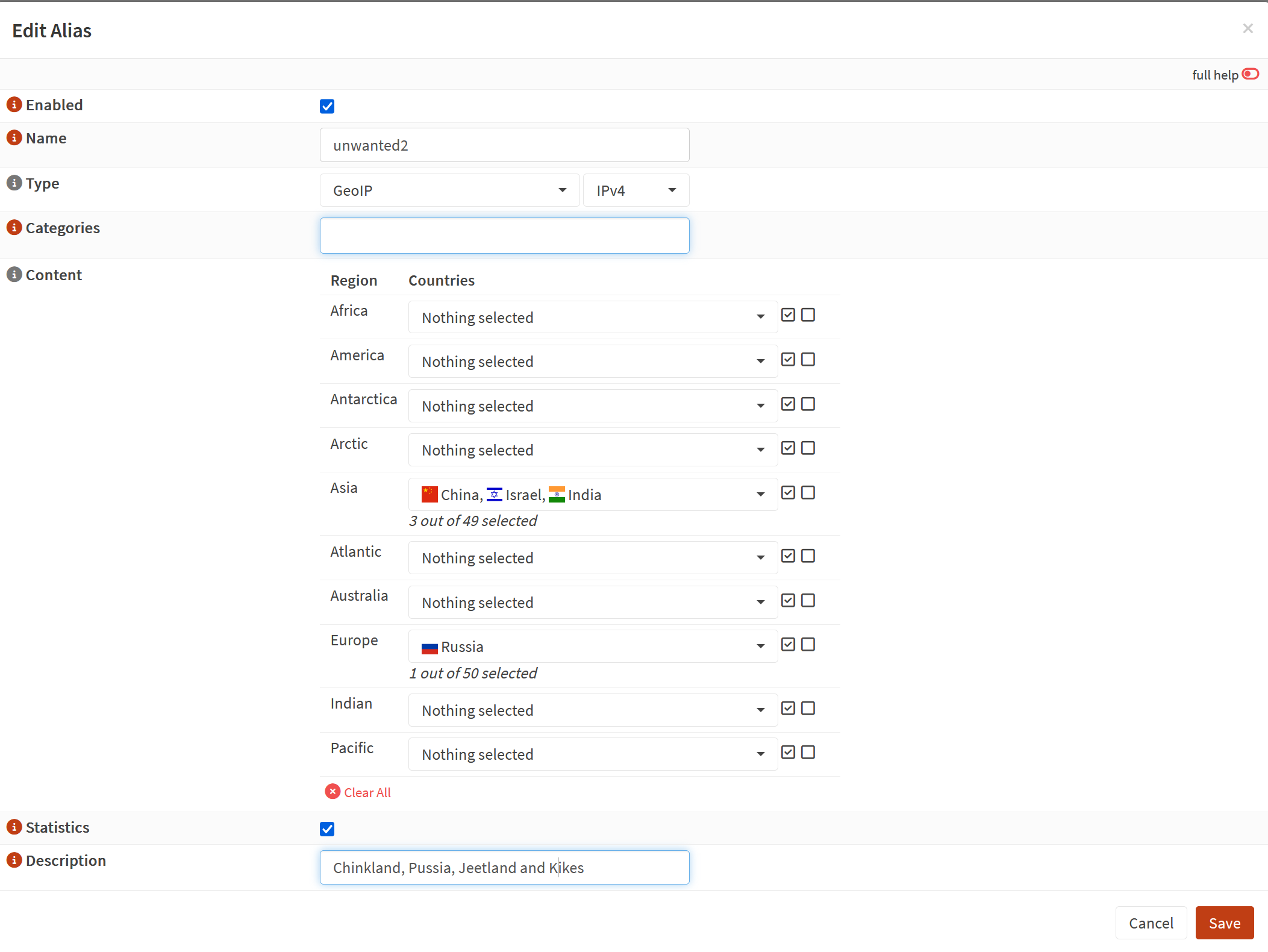Click the '3 out of 49 selected' text
Image resolution: width=1268 pixels, height=952 pixels.
(x=473, y=521)
